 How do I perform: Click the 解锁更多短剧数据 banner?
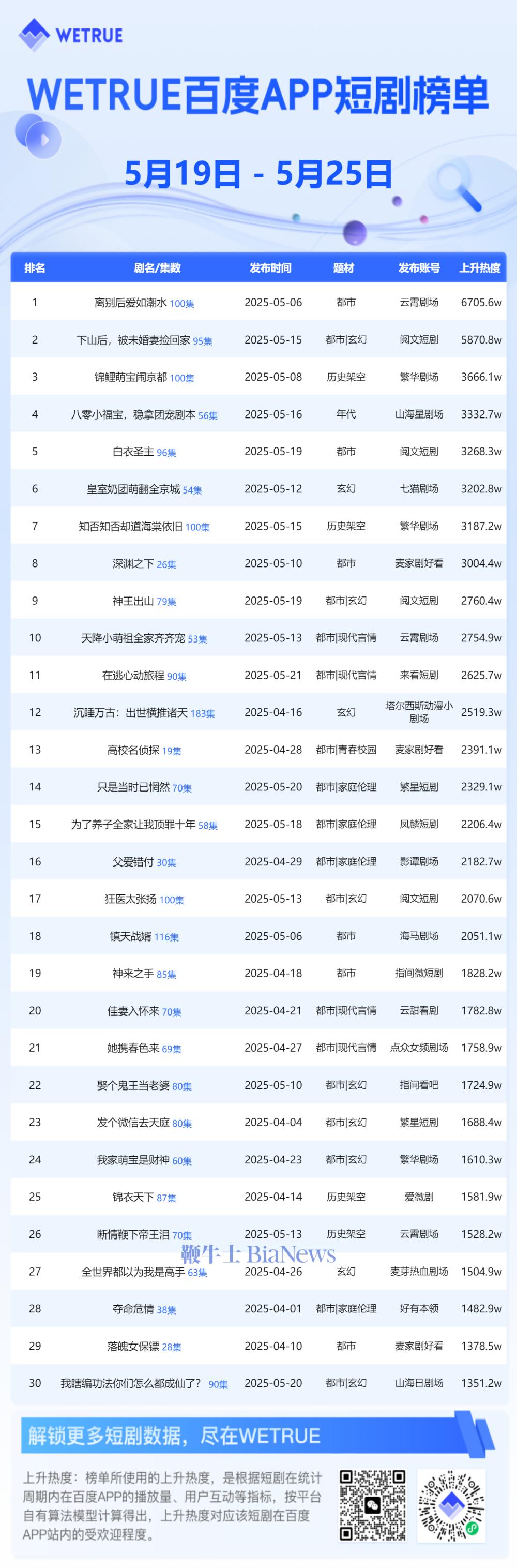click(x=258, y=1436)
